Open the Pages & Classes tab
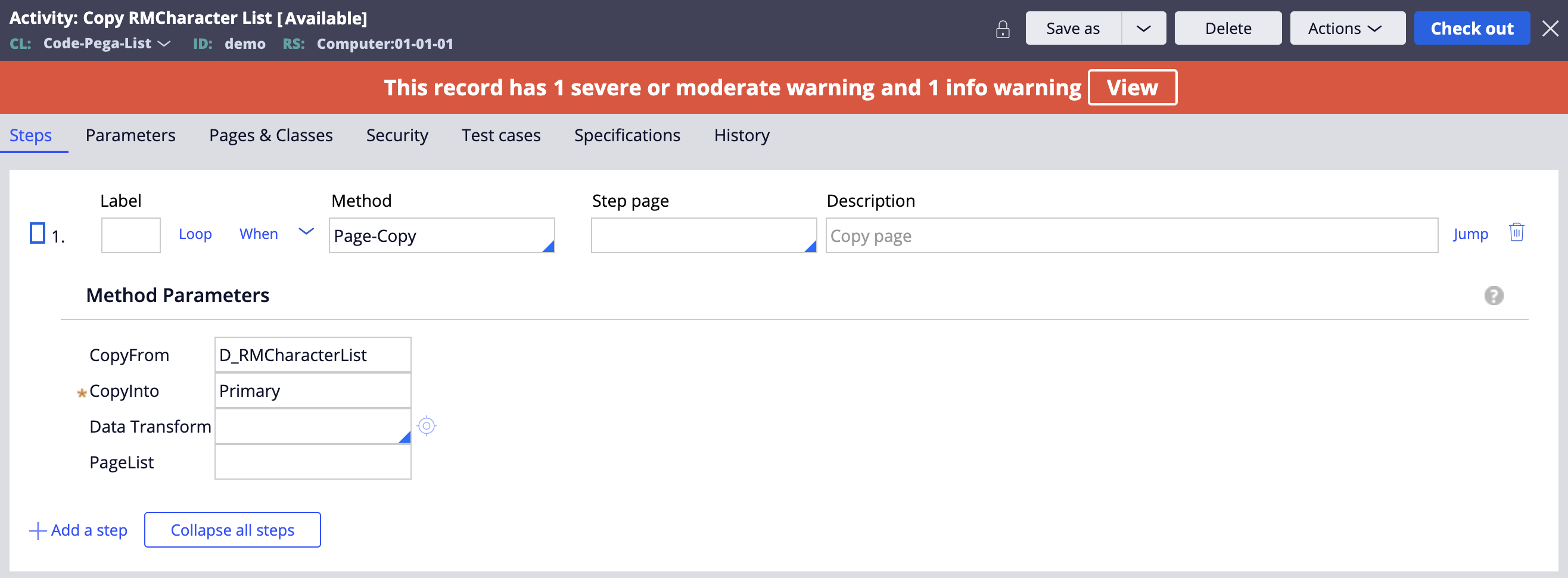Image resolution: width=1568 pixels, height=578 pixels. tap(271, 135)
